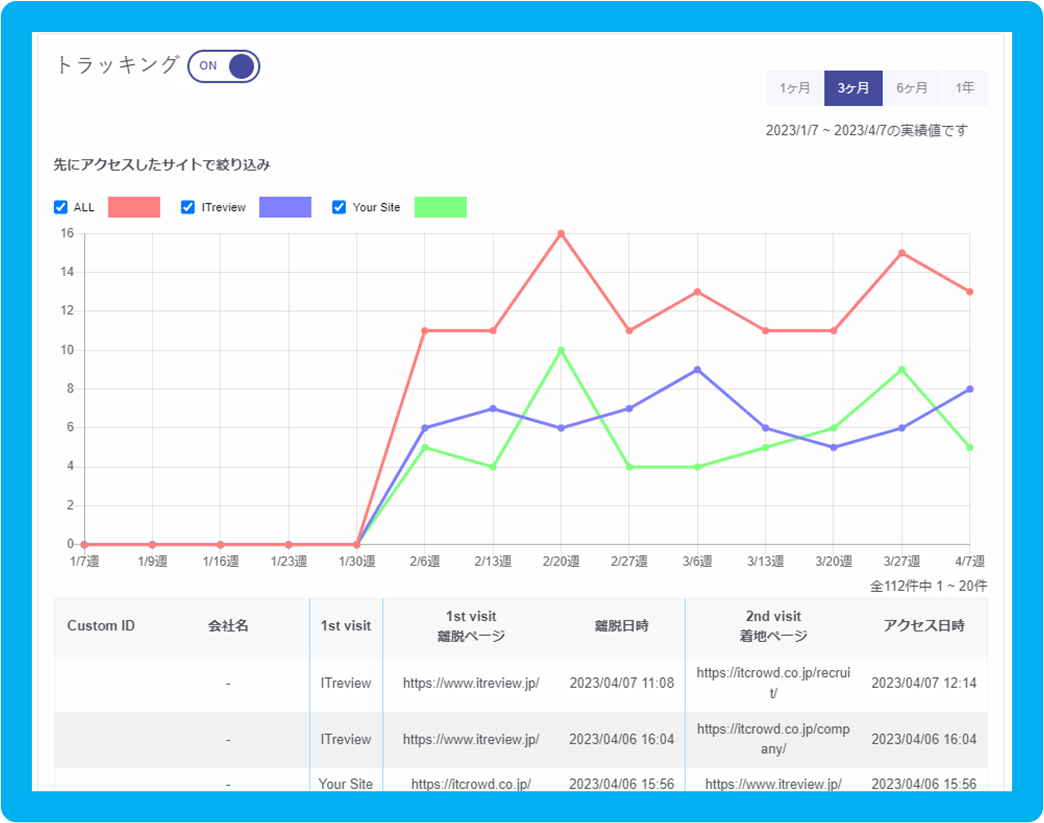
Task: Switch to the 6ヶ月 period tab
Action: 911,88
